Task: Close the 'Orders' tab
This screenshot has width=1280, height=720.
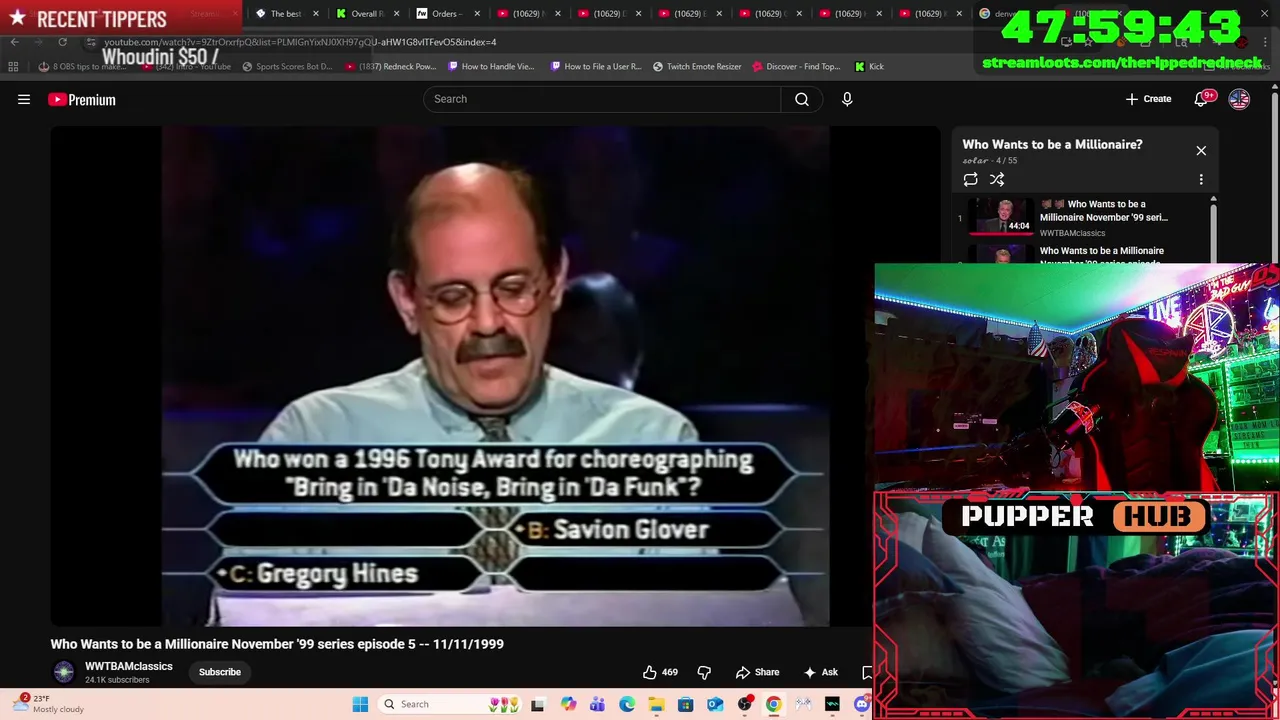Action: click(x=477, y=14)
